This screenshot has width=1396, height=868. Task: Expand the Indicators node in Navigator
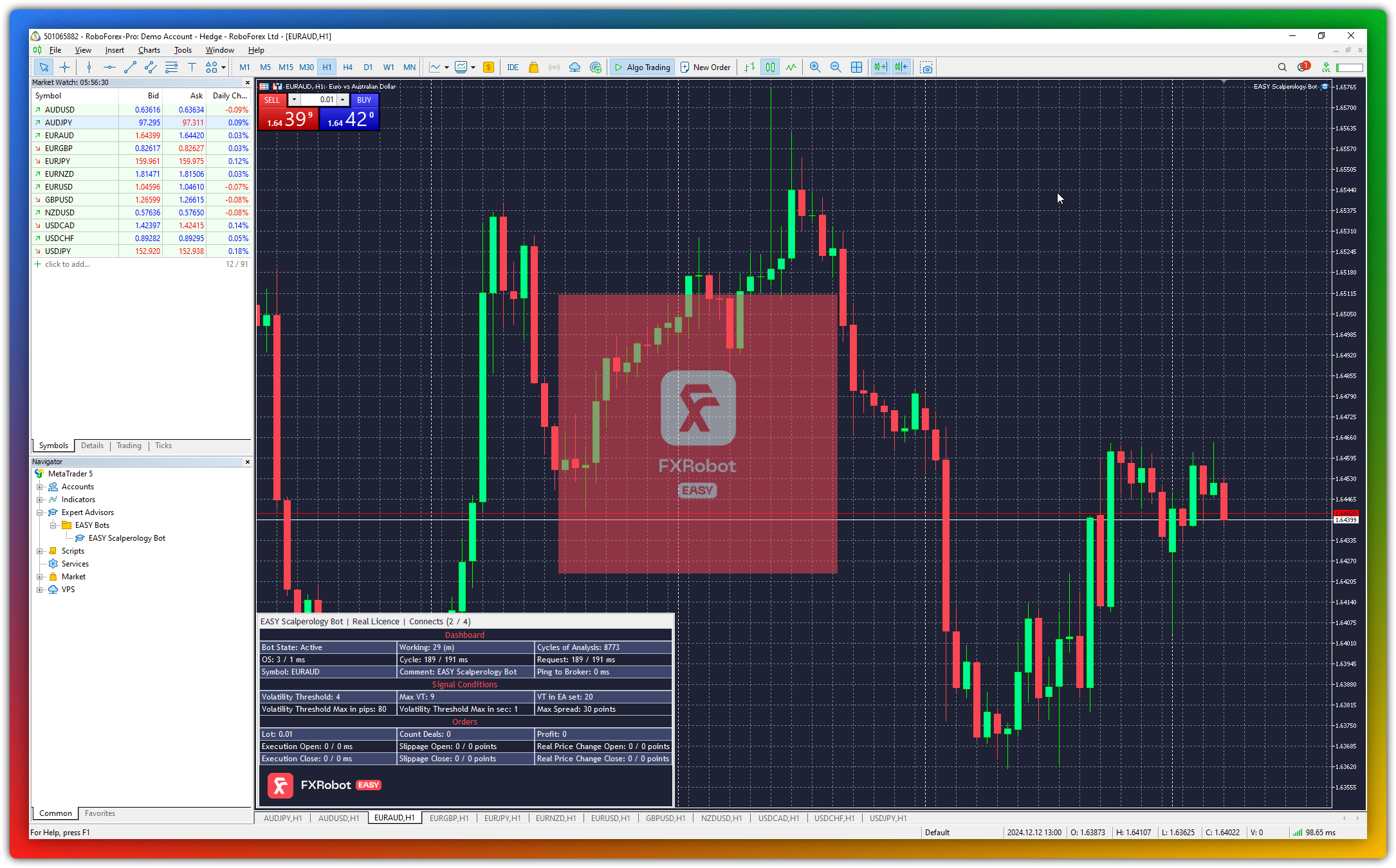[x=40, y=500]
